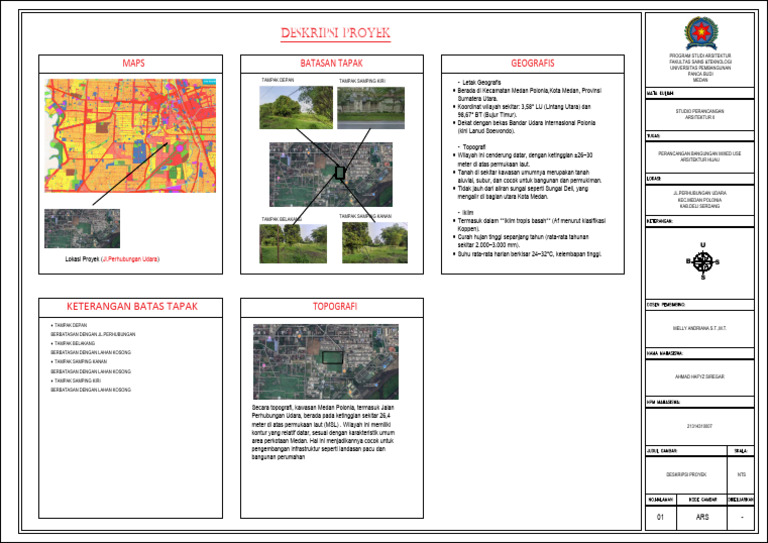Click the Iklim subheading in Geografis panel
This screenshot has width=768, height=543.
(x=468, y=213)
